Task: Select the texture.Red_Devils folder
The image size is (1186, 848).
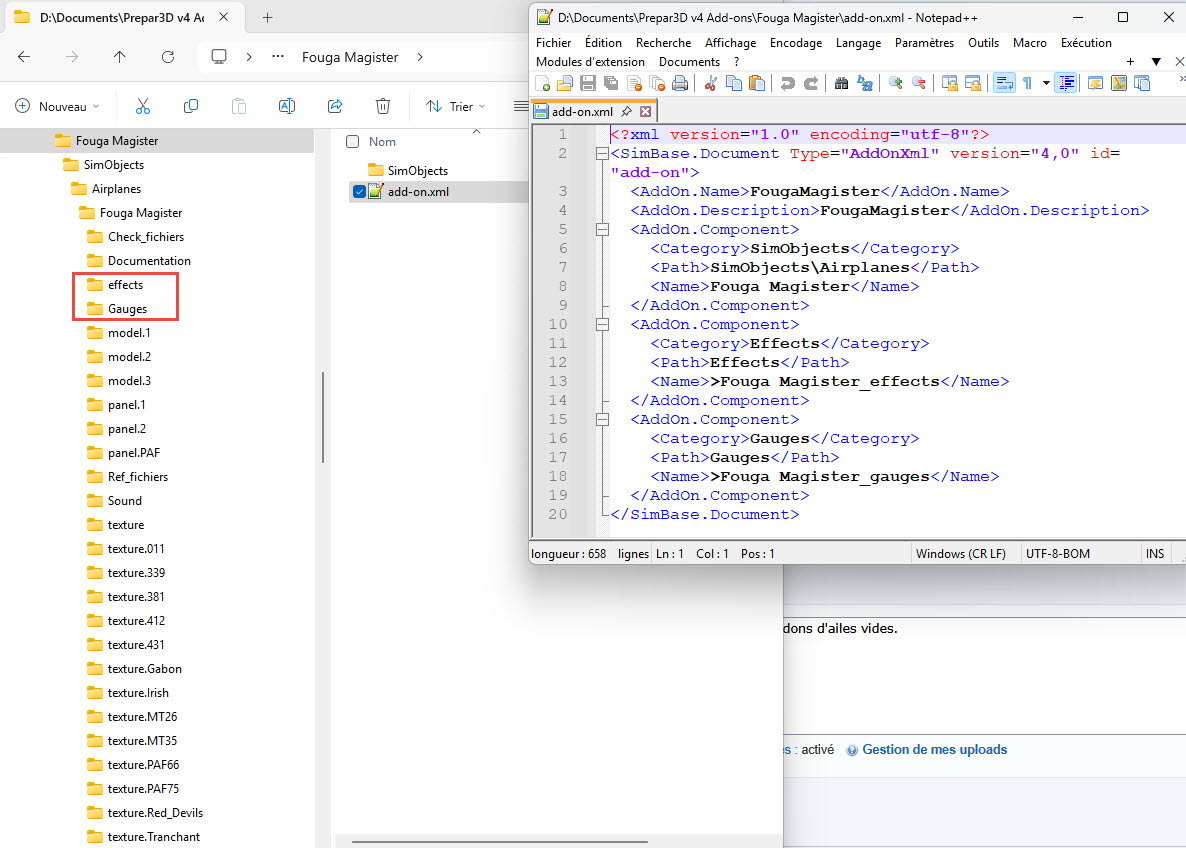Action: click(155, 812)
